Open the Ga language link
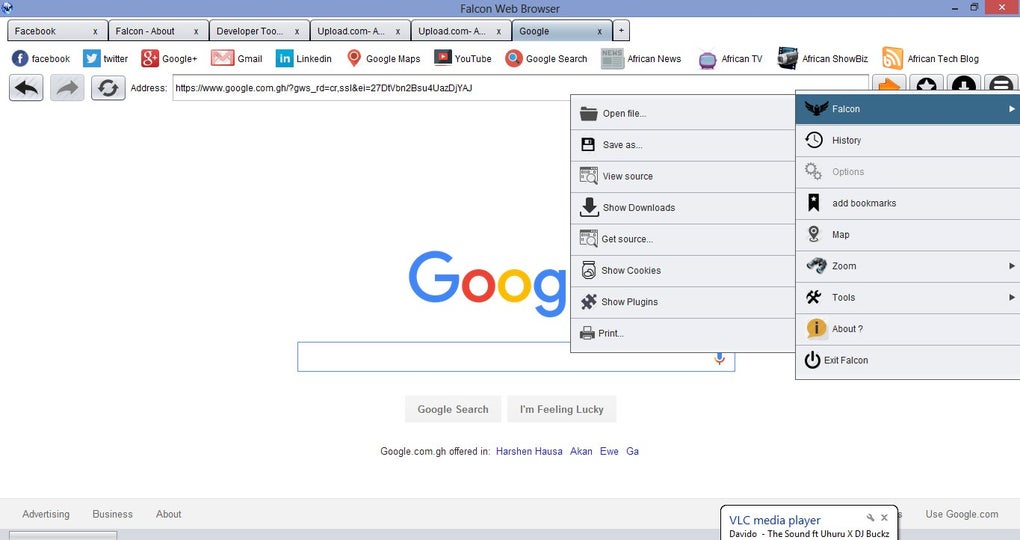This screenshot has height=540, width=1020. [x=632, y=451]
